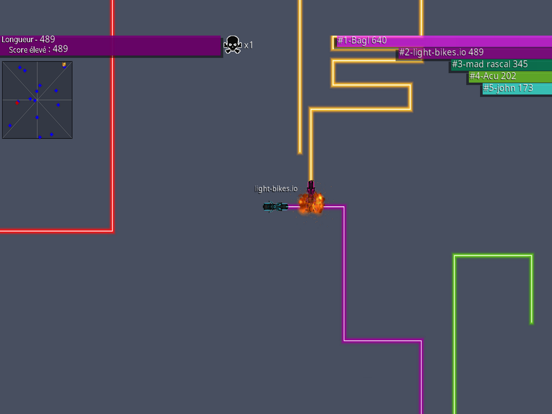
Task: Click the 'light-bikes.io' player name label
Action: pos(276,189)
